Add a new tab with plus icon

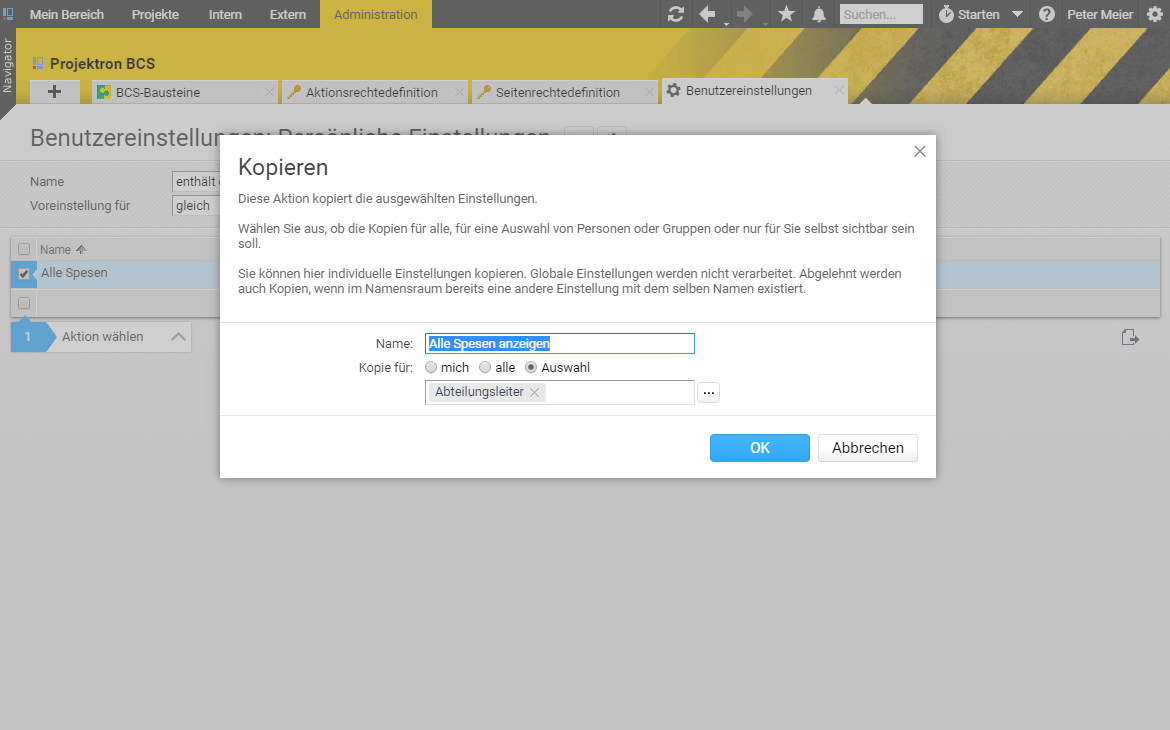tap(54, 92)
